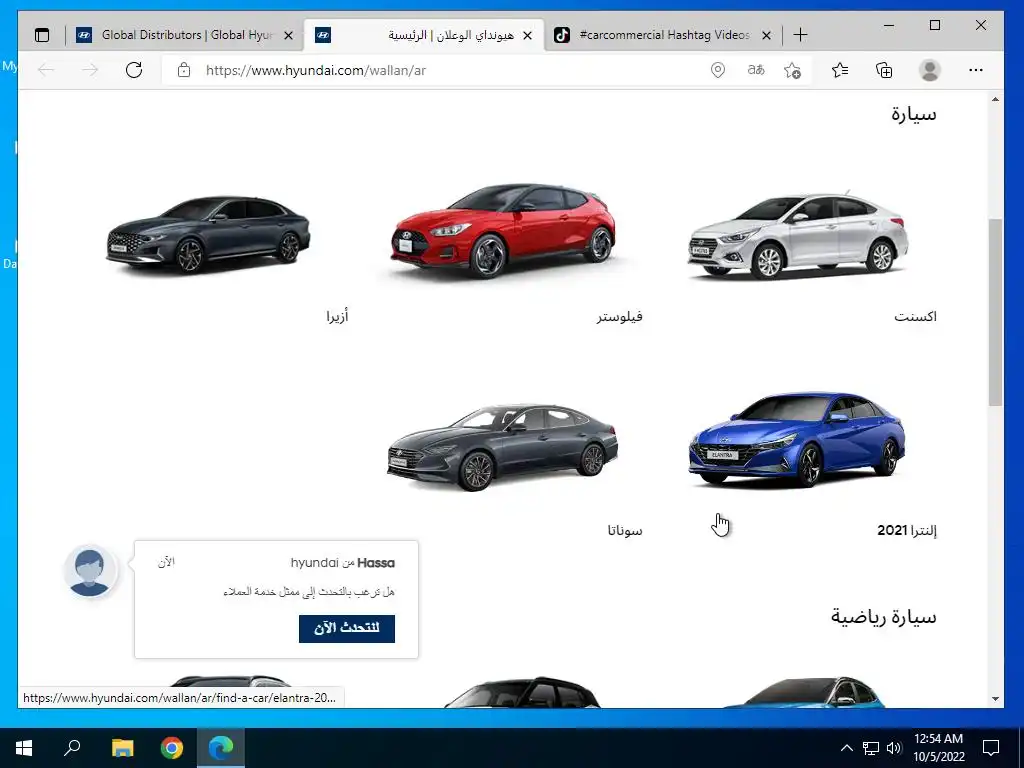Click the أزيرا model name link

pos(338,317)
